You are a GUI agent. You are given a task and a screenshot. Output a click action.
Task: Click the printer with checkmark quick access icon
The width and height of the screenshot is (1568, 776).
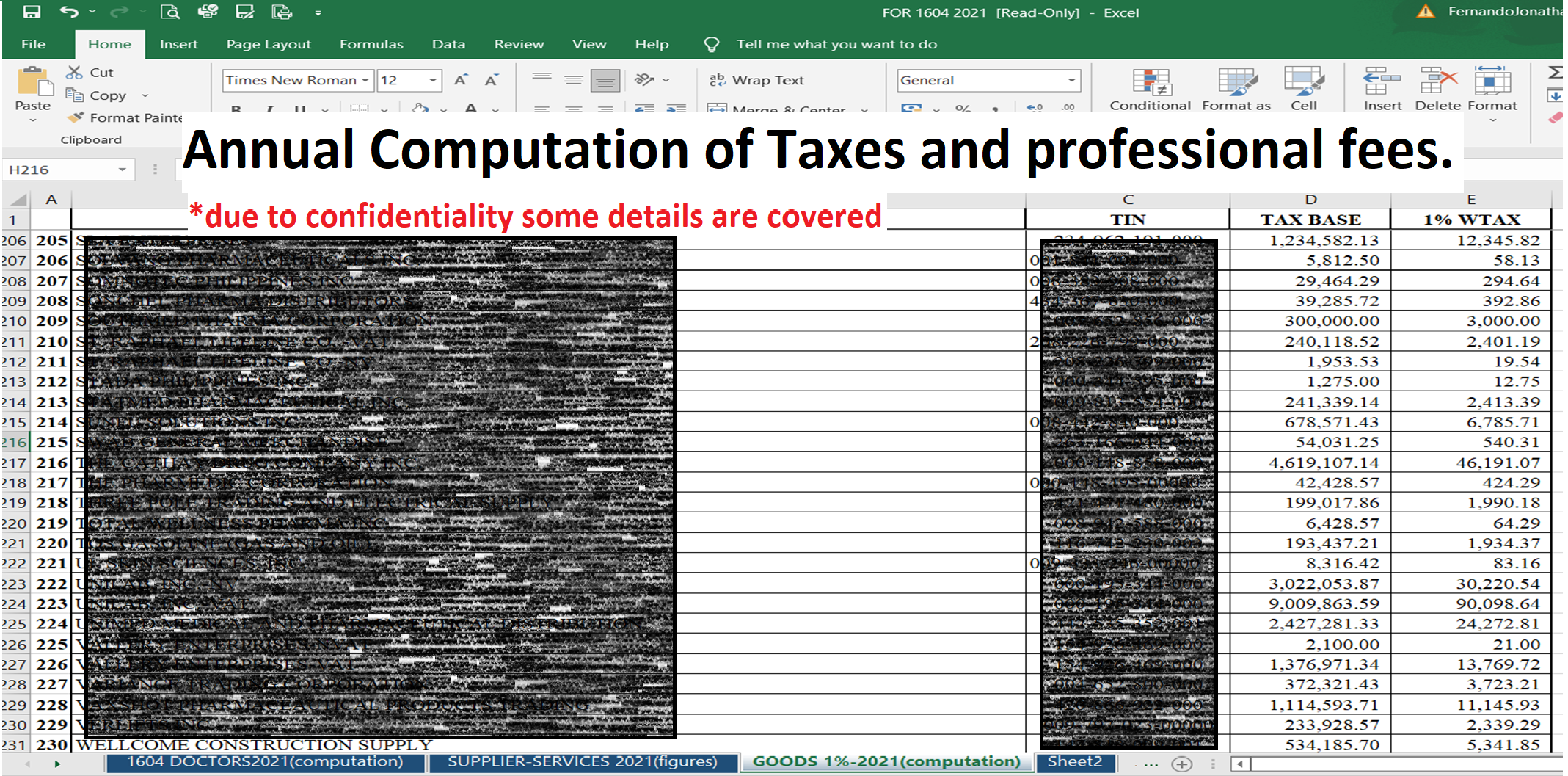[x=208, y=12]
